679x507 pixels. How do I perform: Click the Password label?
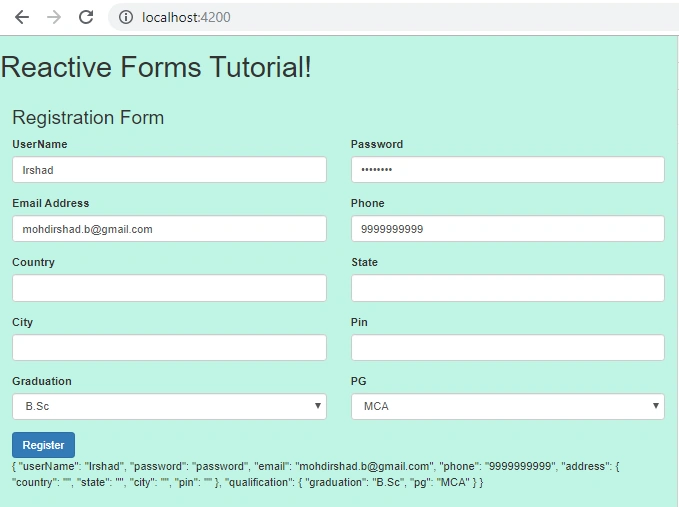pos(377,144)
